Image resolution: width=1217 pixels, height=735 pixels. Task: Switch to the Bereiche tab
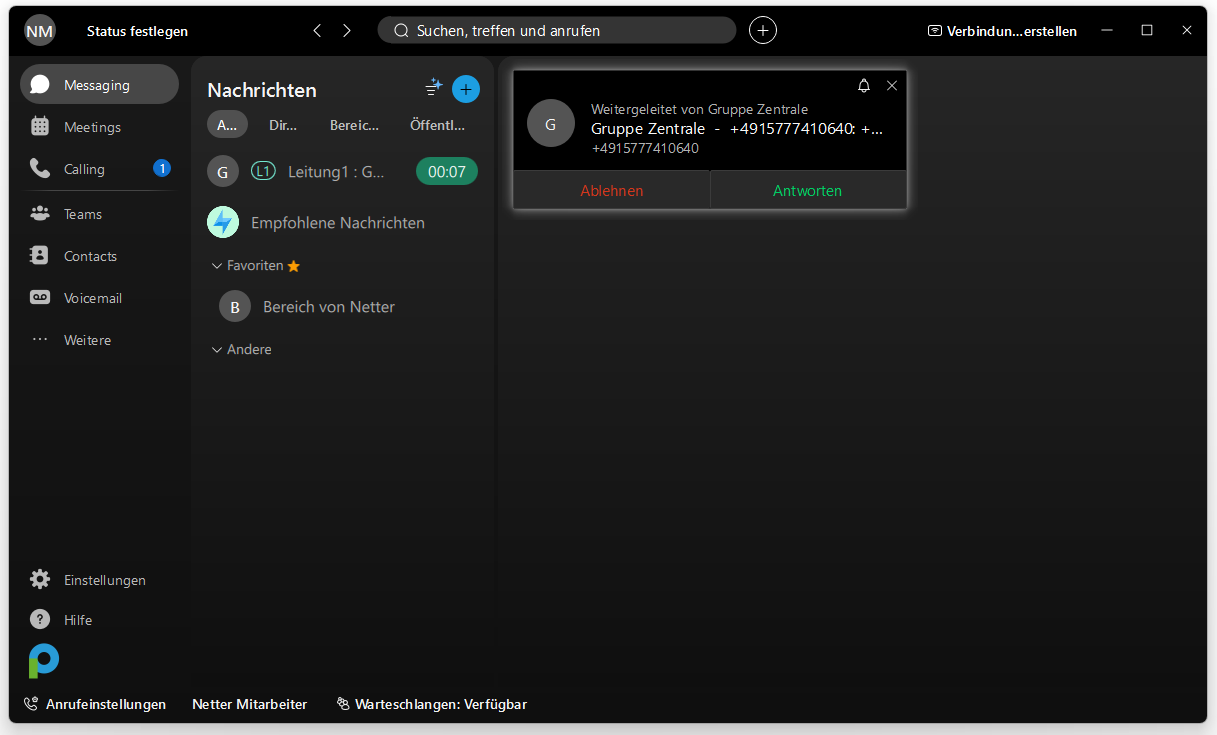click(354, 125)
